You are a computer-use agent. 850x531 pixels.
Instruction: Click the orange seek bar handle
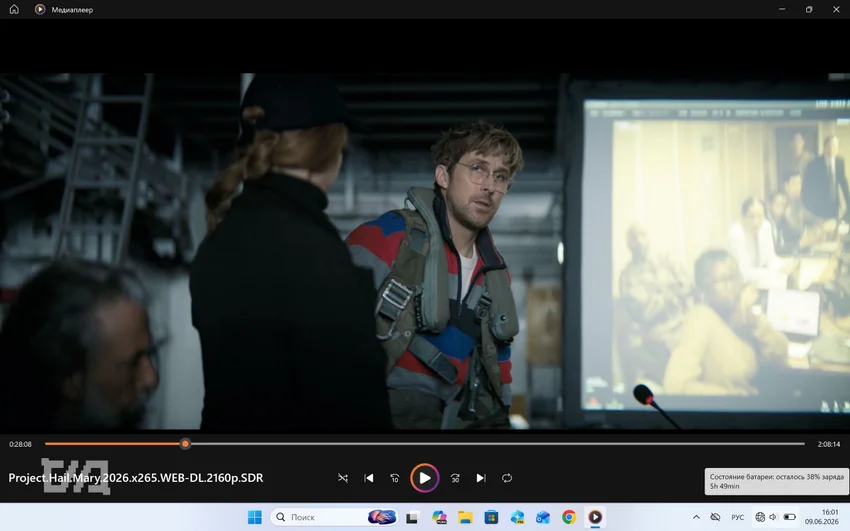(185, 444)
